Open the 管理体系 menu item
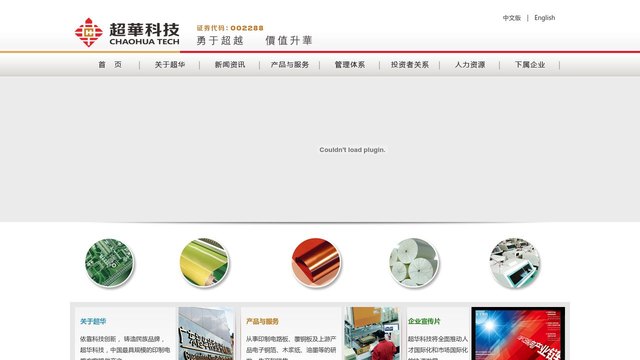The height and width of the screenshot is (360, 640). tap(350, 64)
